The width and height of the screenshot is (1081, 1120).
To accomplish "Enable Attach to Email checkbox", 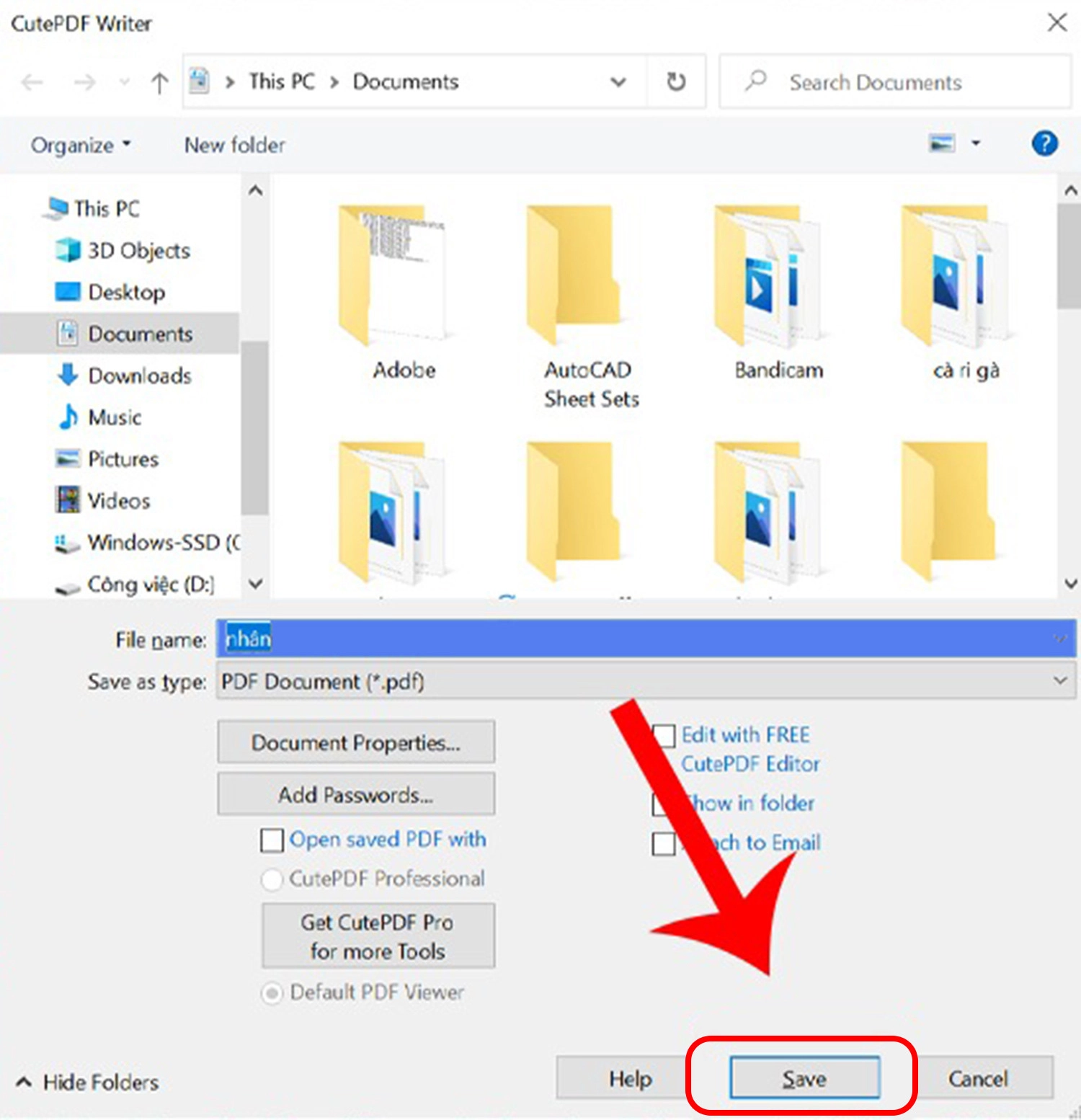I will [x=663, y=843].
